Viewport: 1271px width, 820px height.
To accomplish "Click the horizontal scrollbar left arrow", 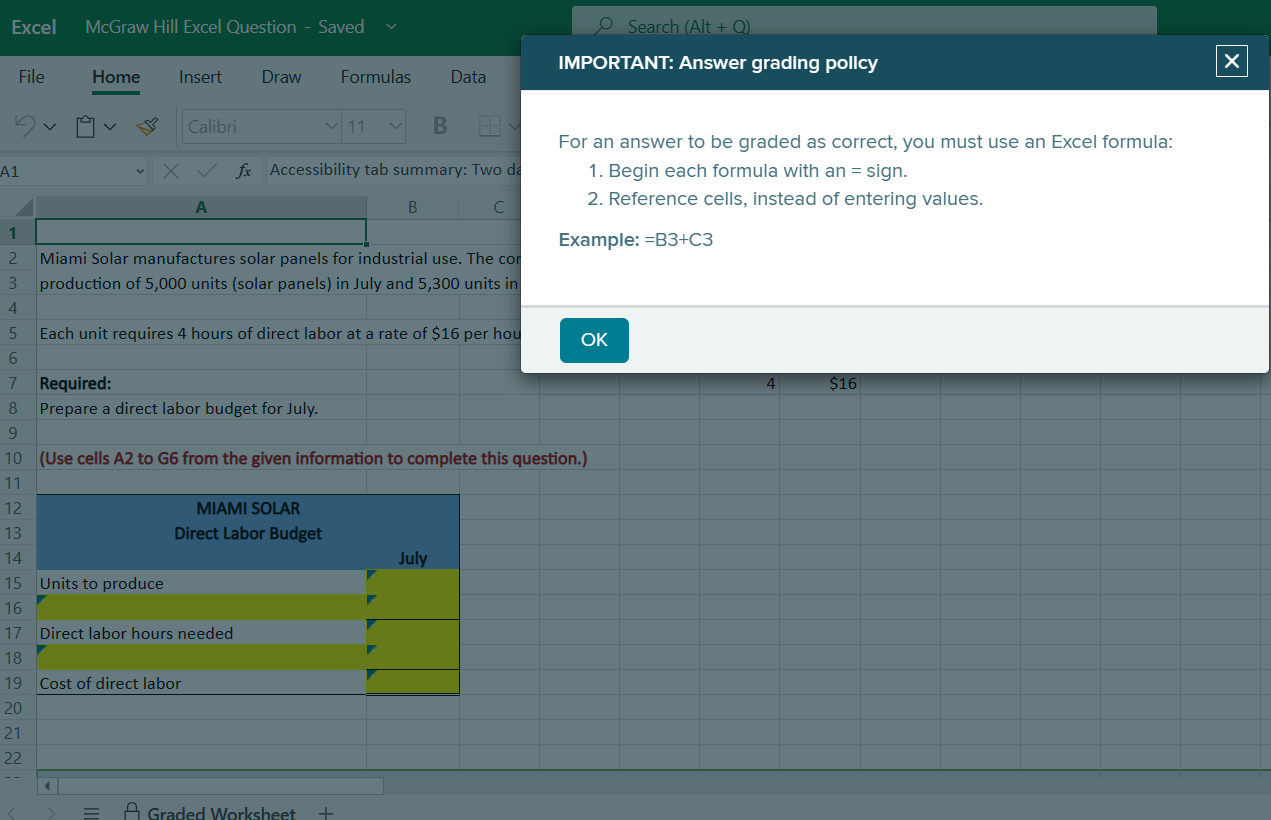I will tap(48, 786).
